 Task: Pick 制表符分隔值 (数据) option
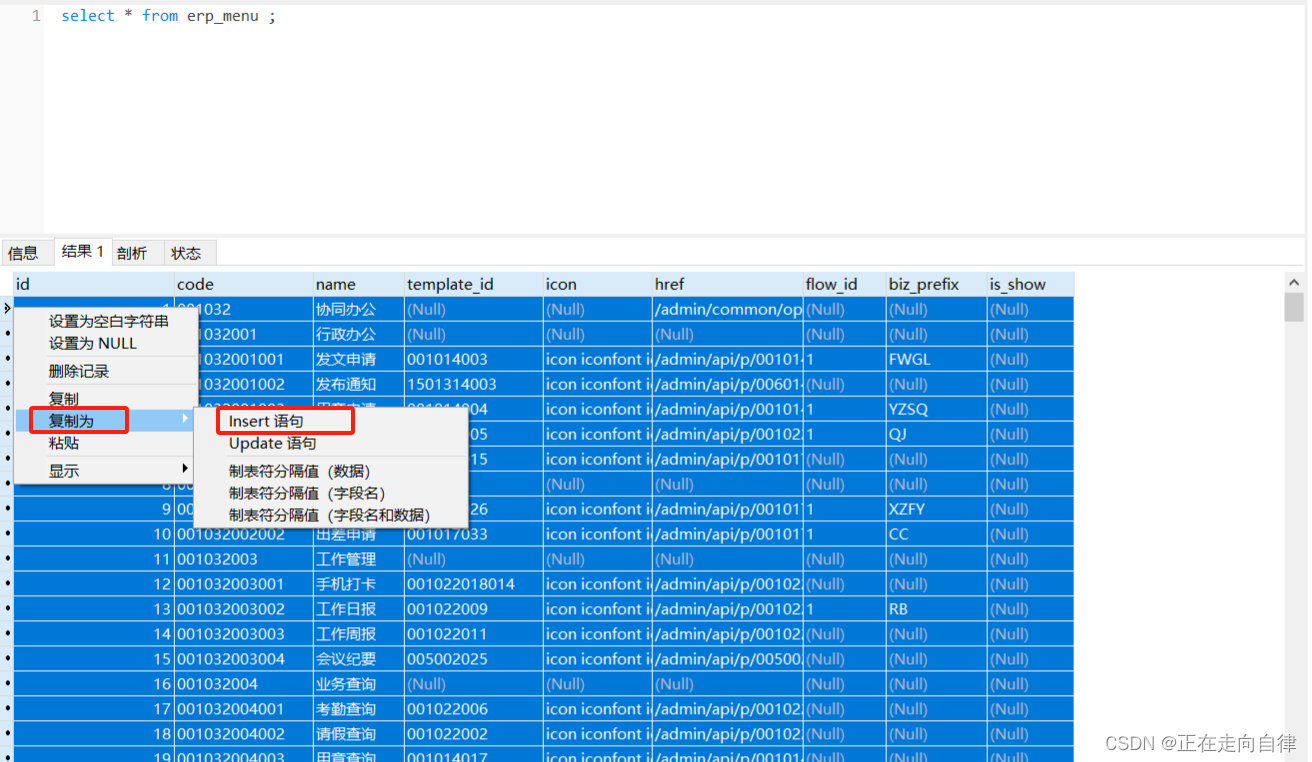(300, 471)
